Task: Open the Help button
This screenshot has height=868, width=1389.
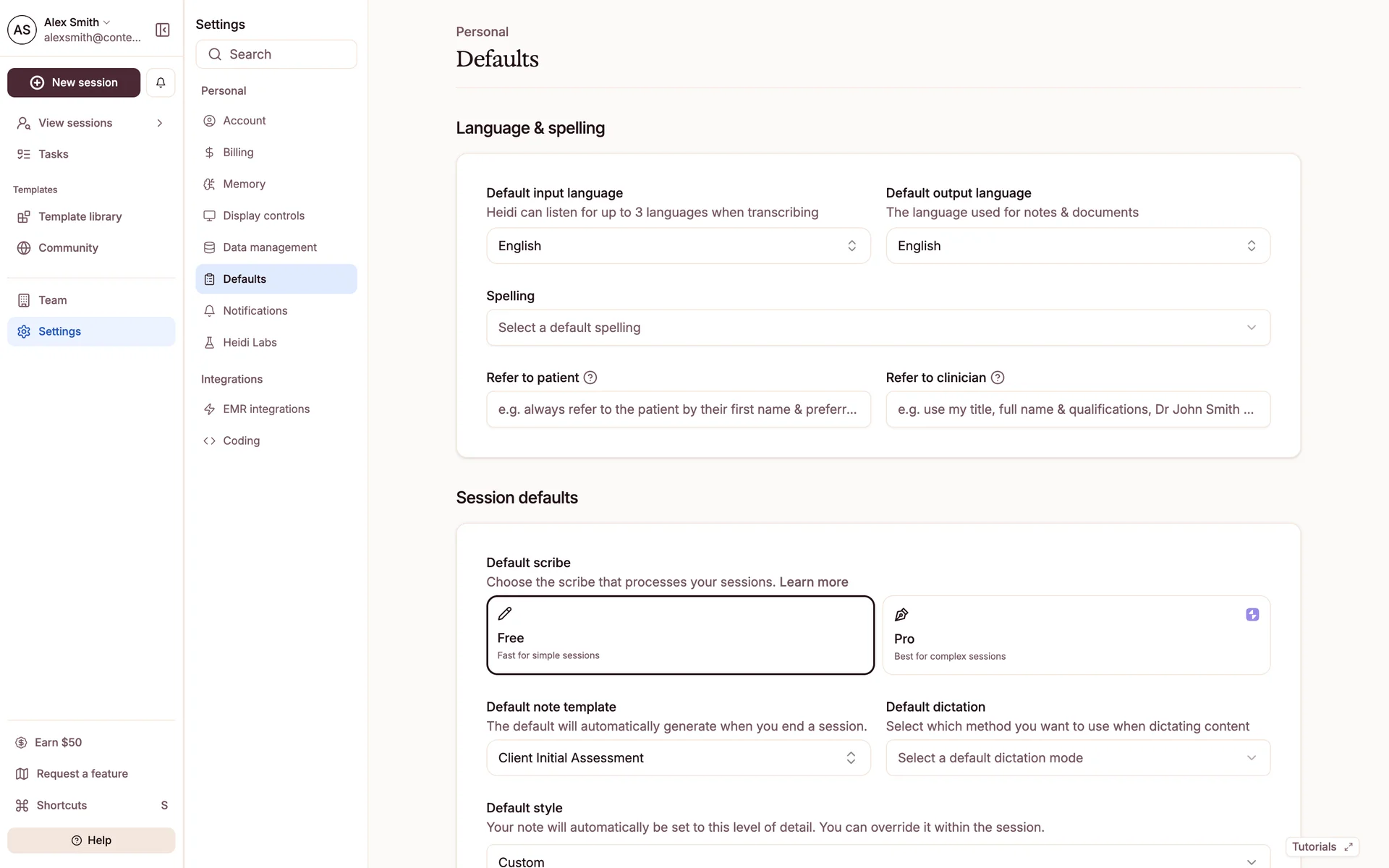Action: pyautogui.click(x=91, y=841)
